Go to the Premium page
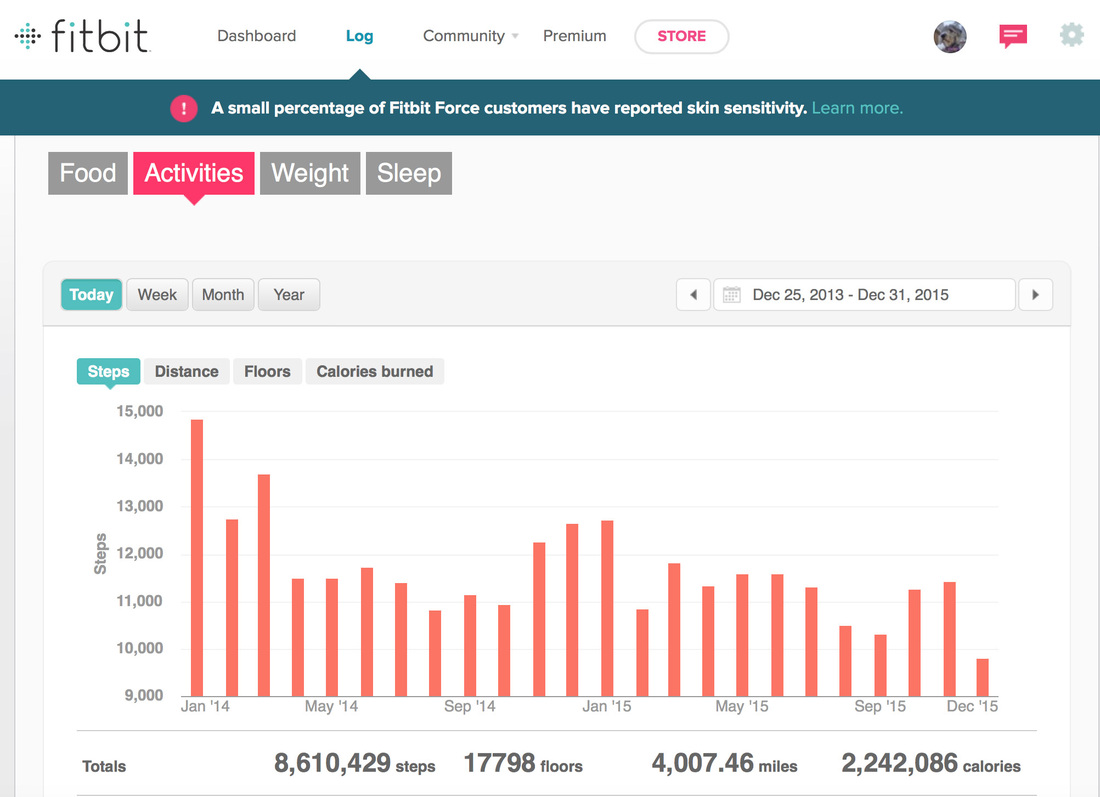1100x797 pixels. (575, 36)
